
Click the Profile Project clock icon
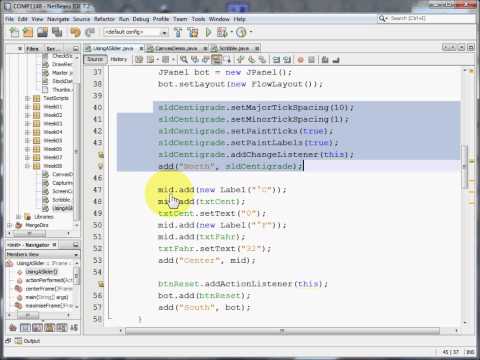pyautogui.click(x=241, y=32)
